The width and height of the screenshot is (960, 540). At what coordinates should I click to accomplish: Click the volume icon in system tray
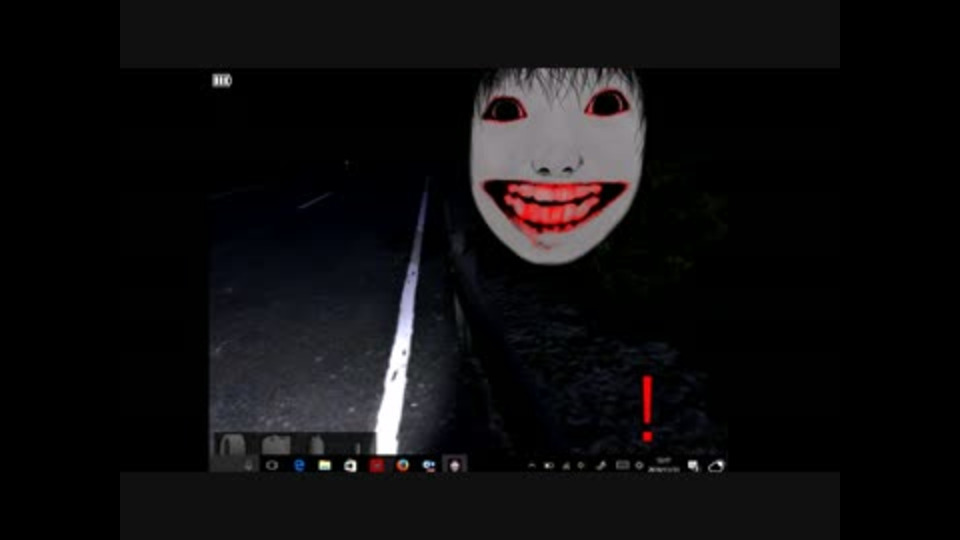tap(582, 466)
